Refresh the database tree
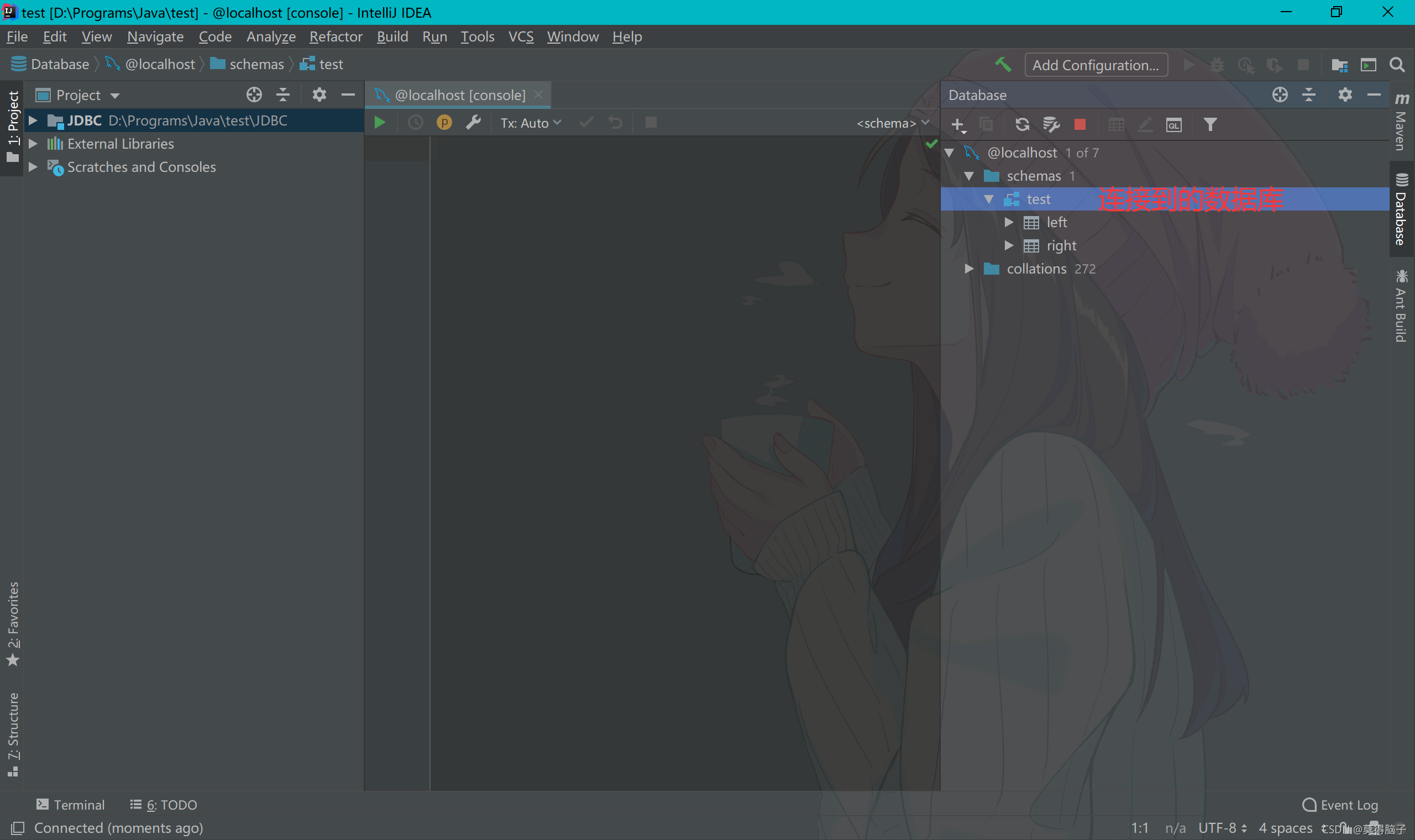This screenshot has width=1415, height=840. pos(1022,124)
